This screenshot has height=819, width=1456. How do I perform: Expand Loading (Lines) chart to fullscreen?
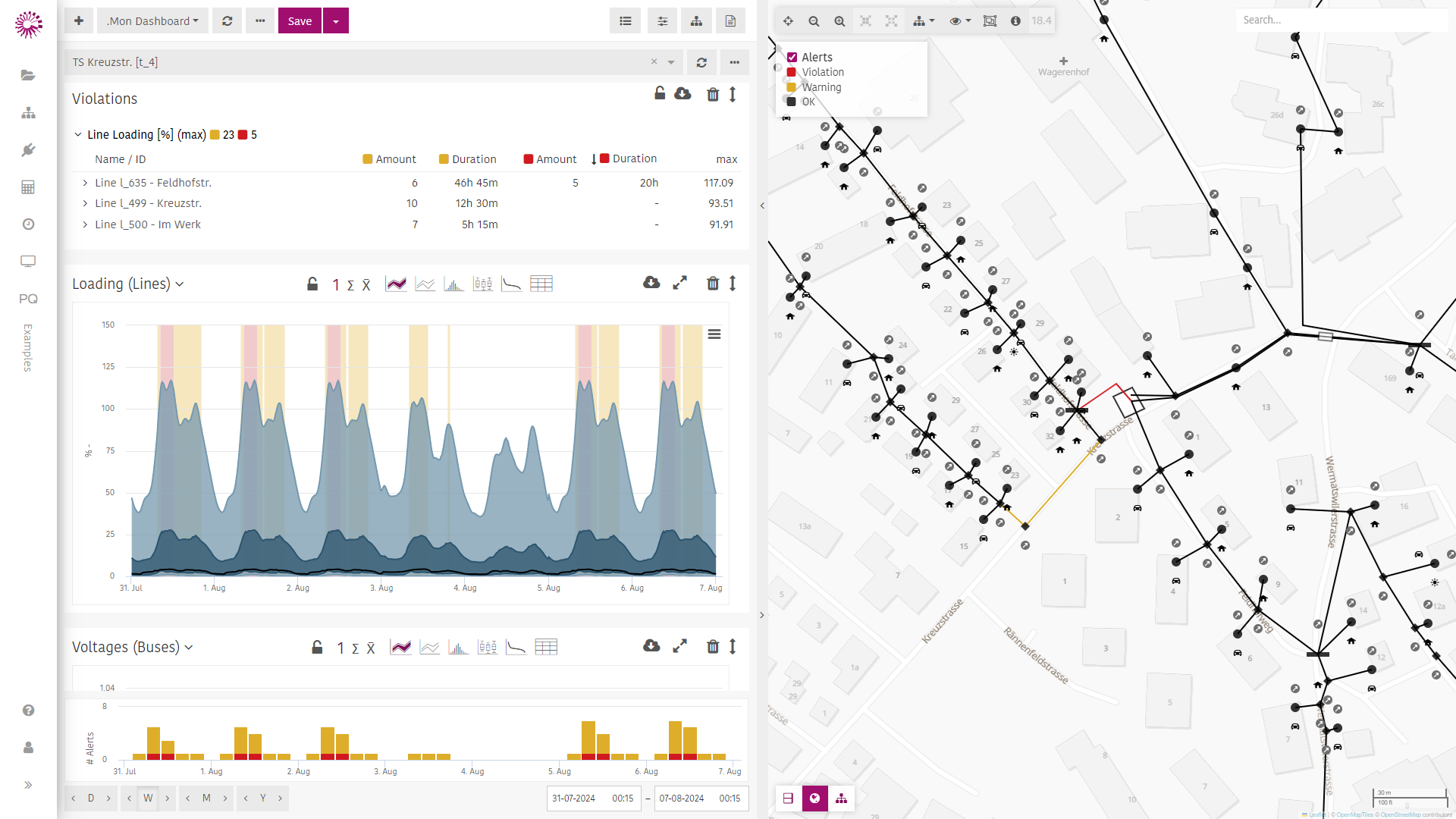coord(680,283)
